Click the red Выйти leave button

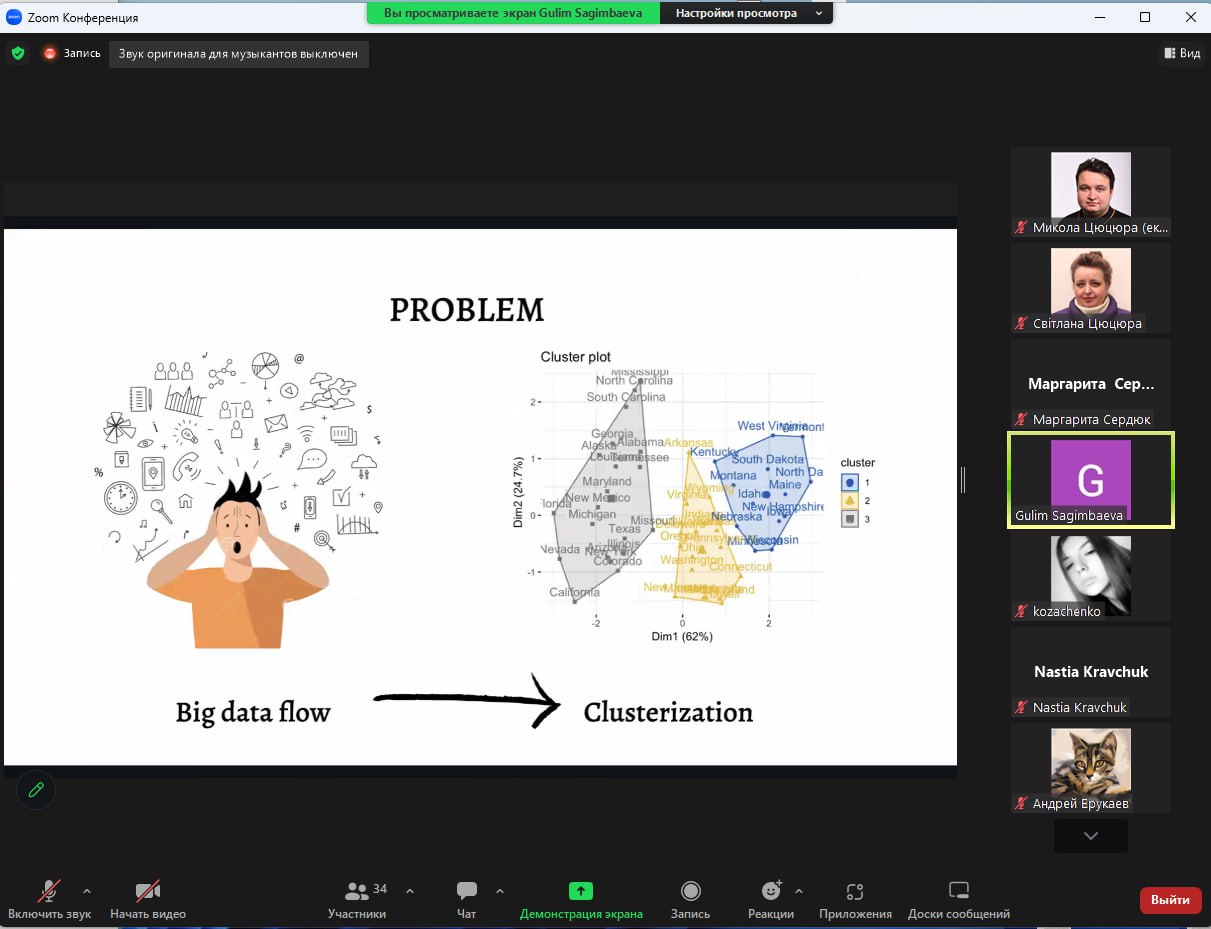click(1170, 900)
